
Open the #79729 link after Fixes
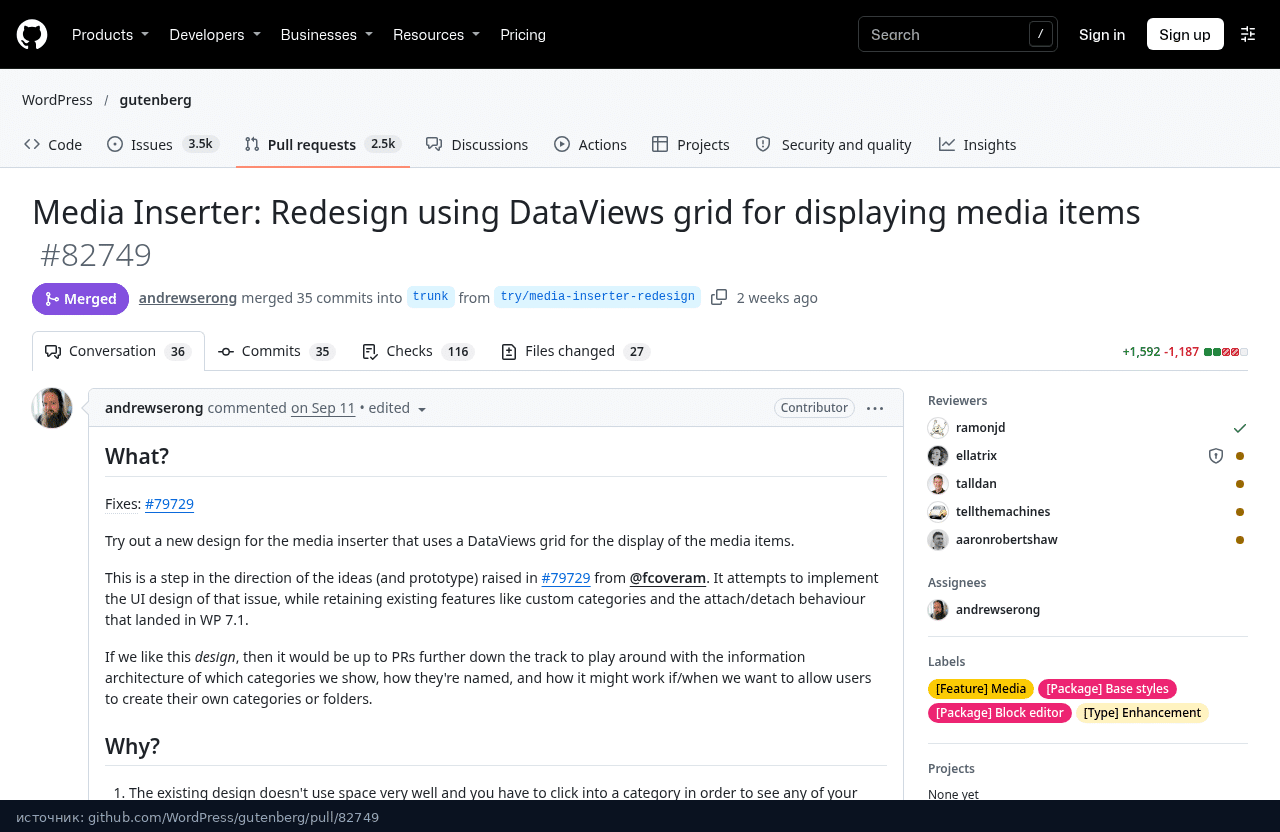pyautogui.click(x=169, y=504)
